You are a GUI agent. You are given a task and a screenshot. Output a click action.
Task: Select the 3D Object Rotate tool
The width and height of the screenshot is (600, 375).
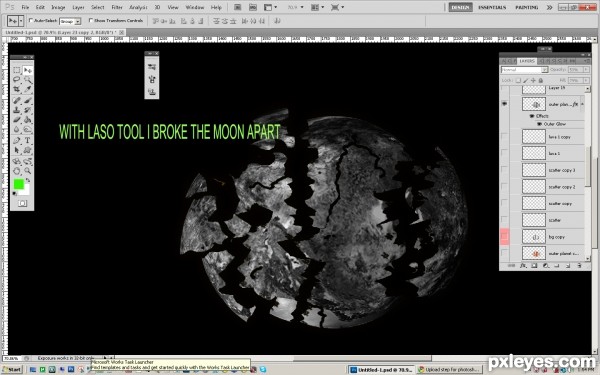click(x=16, y=161)
